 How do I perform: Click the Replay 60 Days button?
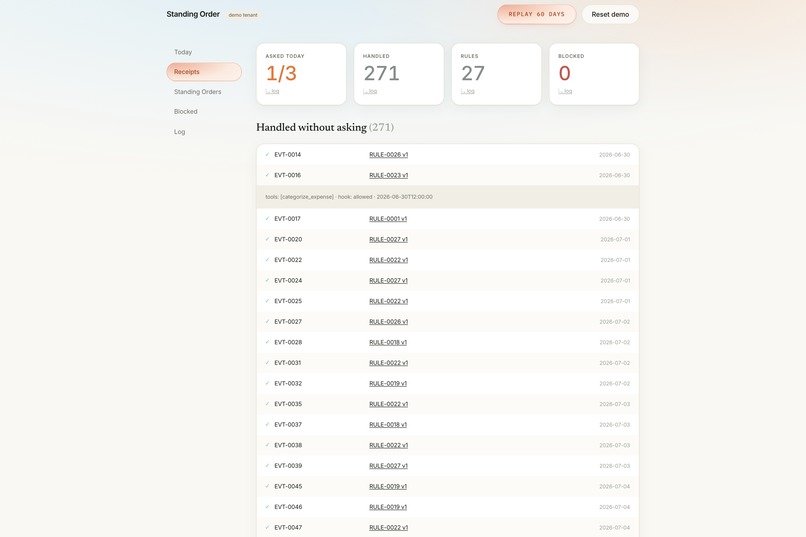(536, 14)
